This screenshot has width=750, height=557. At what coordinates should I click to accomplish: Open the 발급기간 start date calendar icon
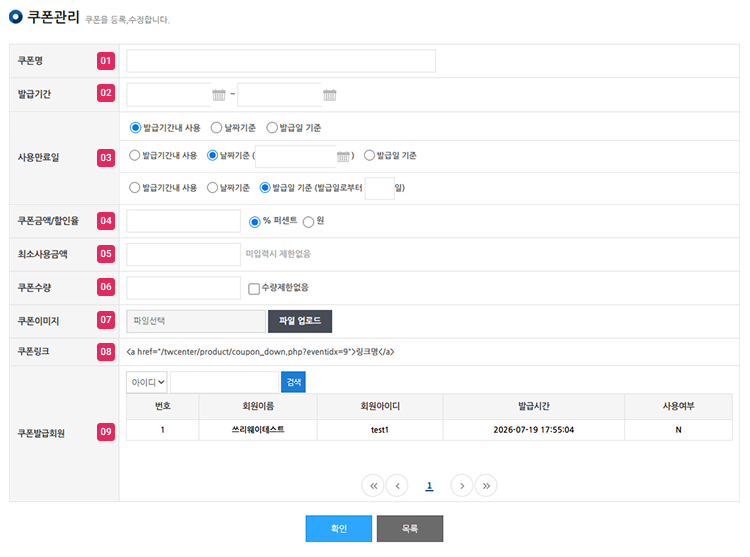[x=219, y=95]
